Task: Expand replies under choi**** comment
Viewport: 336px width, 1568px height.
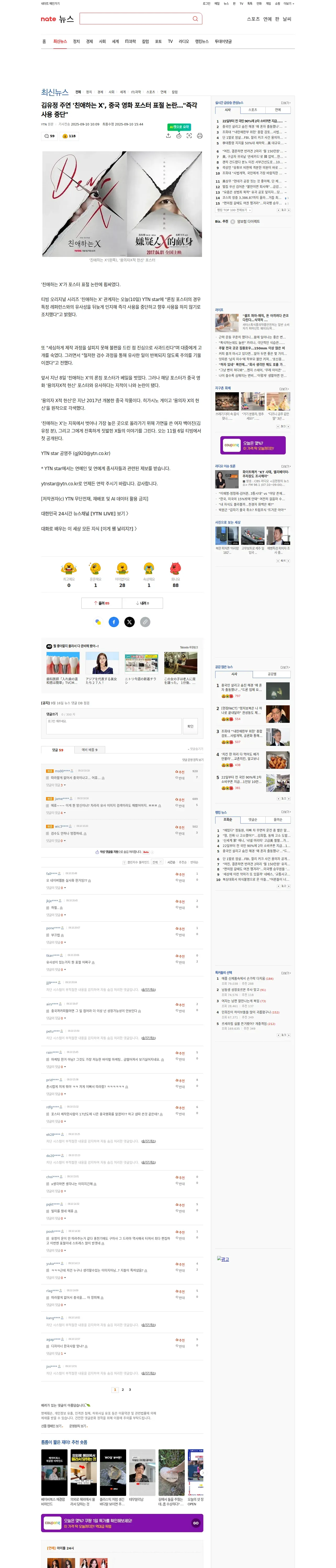Action: pyautogui.click(x=55, y=1191)
